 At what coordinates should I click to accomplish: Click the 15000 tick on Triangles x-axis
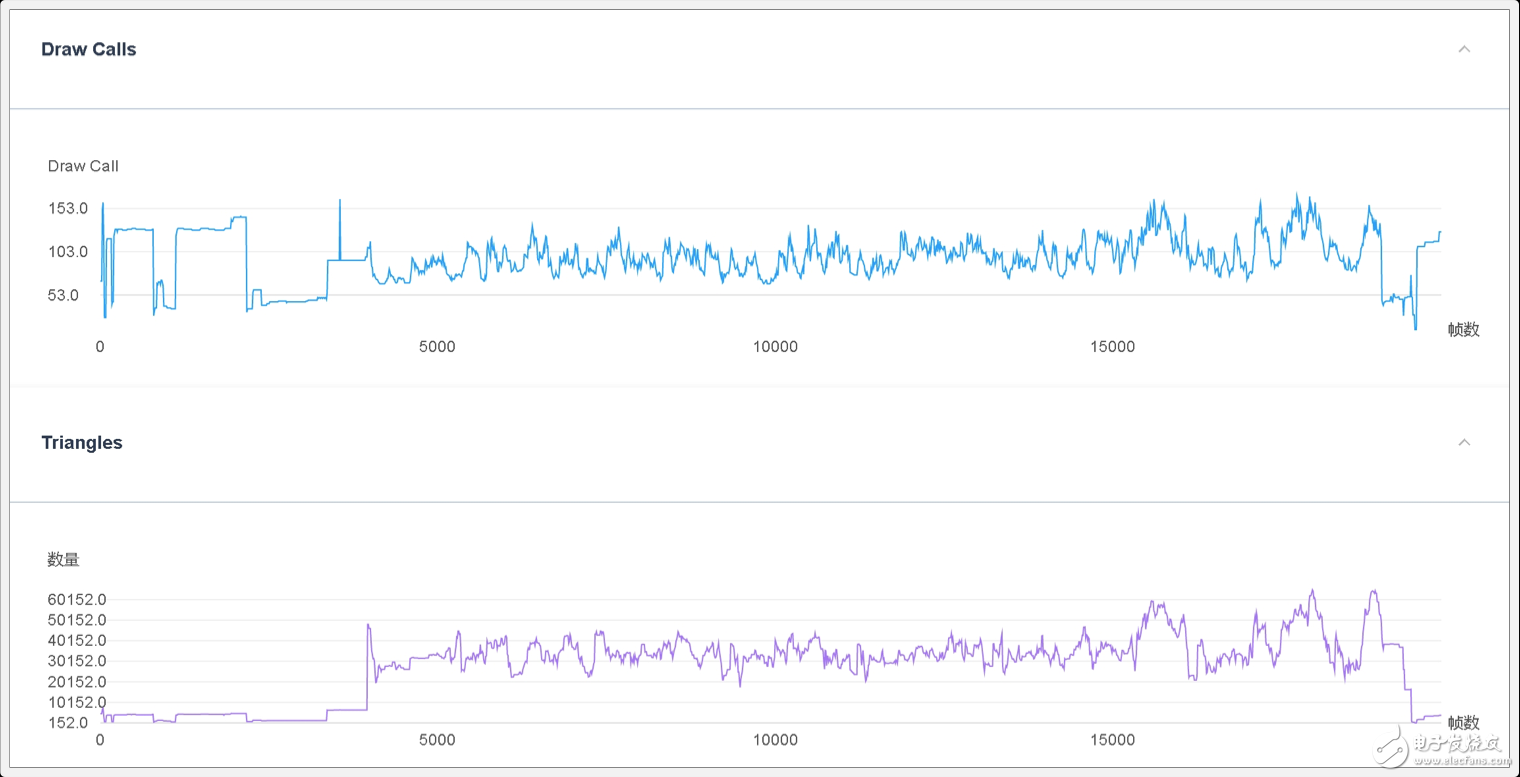click(x=1113, y=740)
